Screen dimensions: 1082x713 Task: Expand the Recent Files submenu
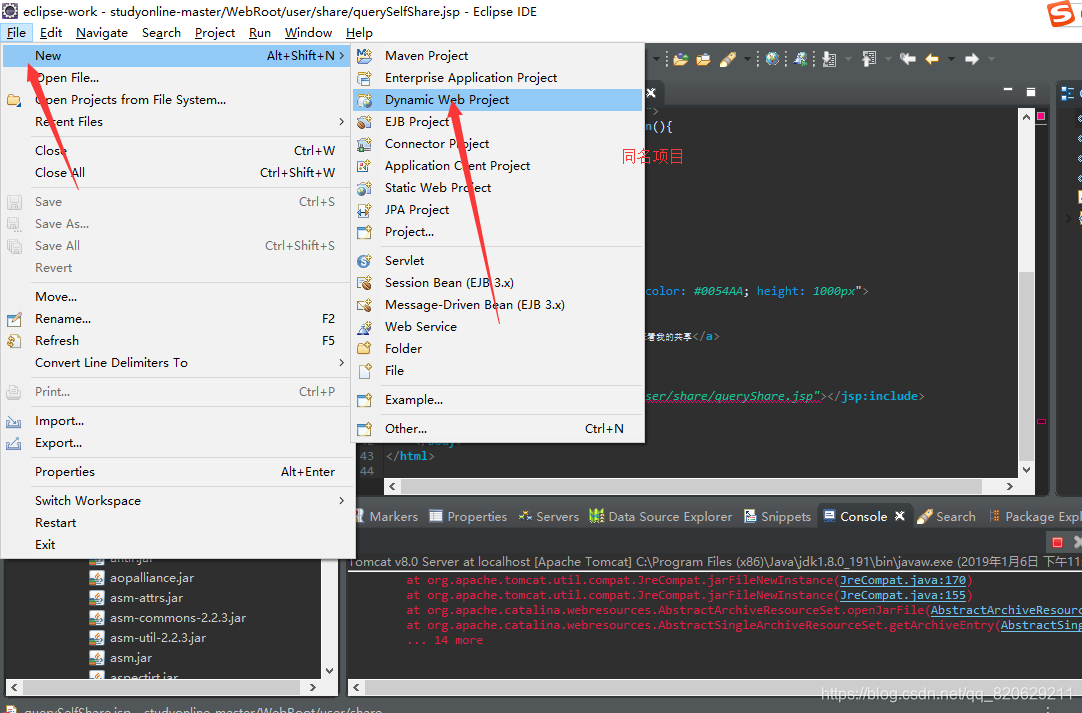click(179, 121)
